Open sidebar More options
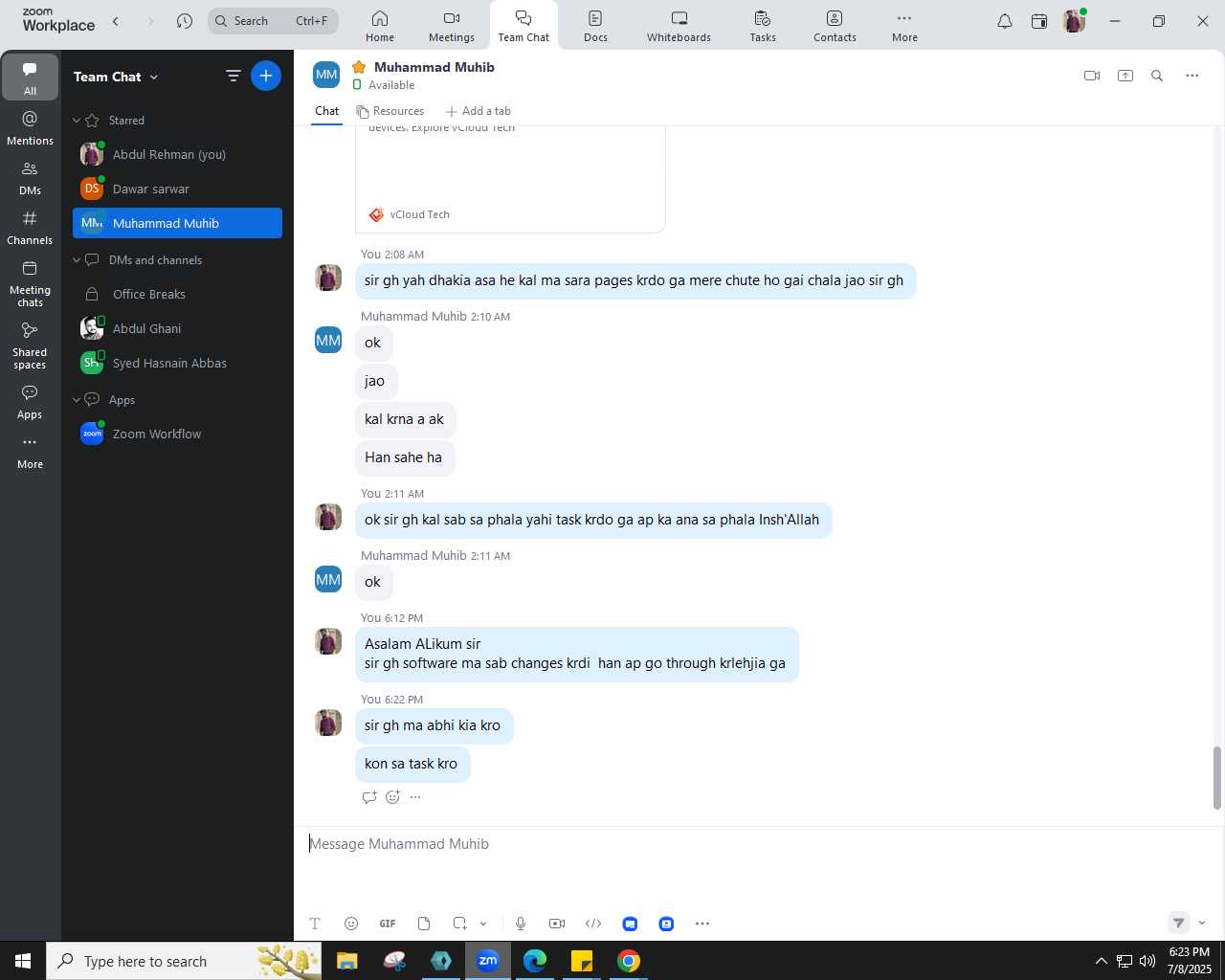This screenshot has width=1225, height=980. [x=30, y=452]
